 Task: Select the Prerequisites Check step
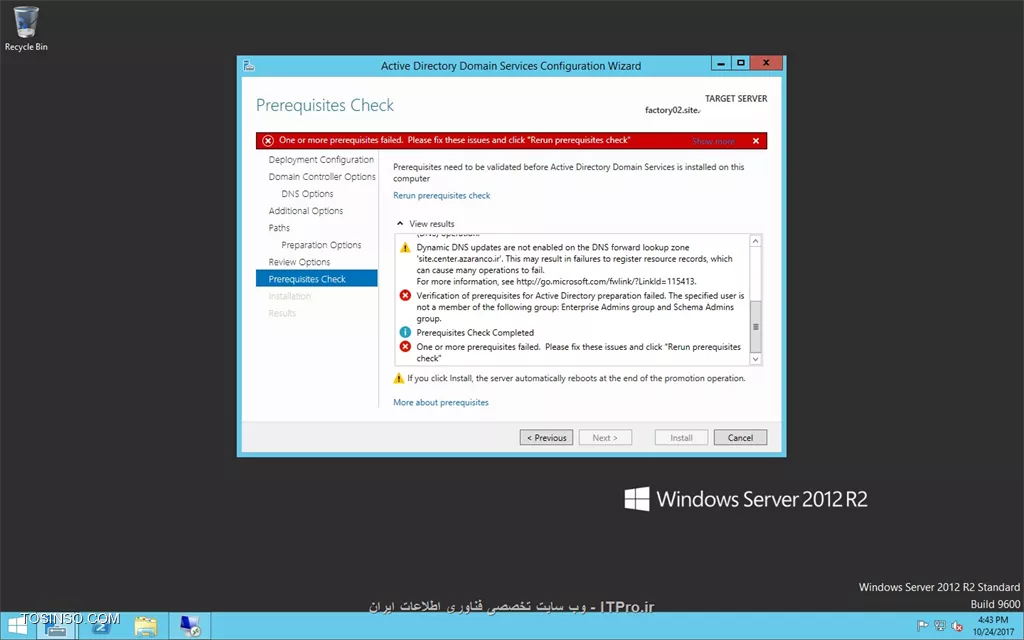pyautogui.click(x=317, y=278)
